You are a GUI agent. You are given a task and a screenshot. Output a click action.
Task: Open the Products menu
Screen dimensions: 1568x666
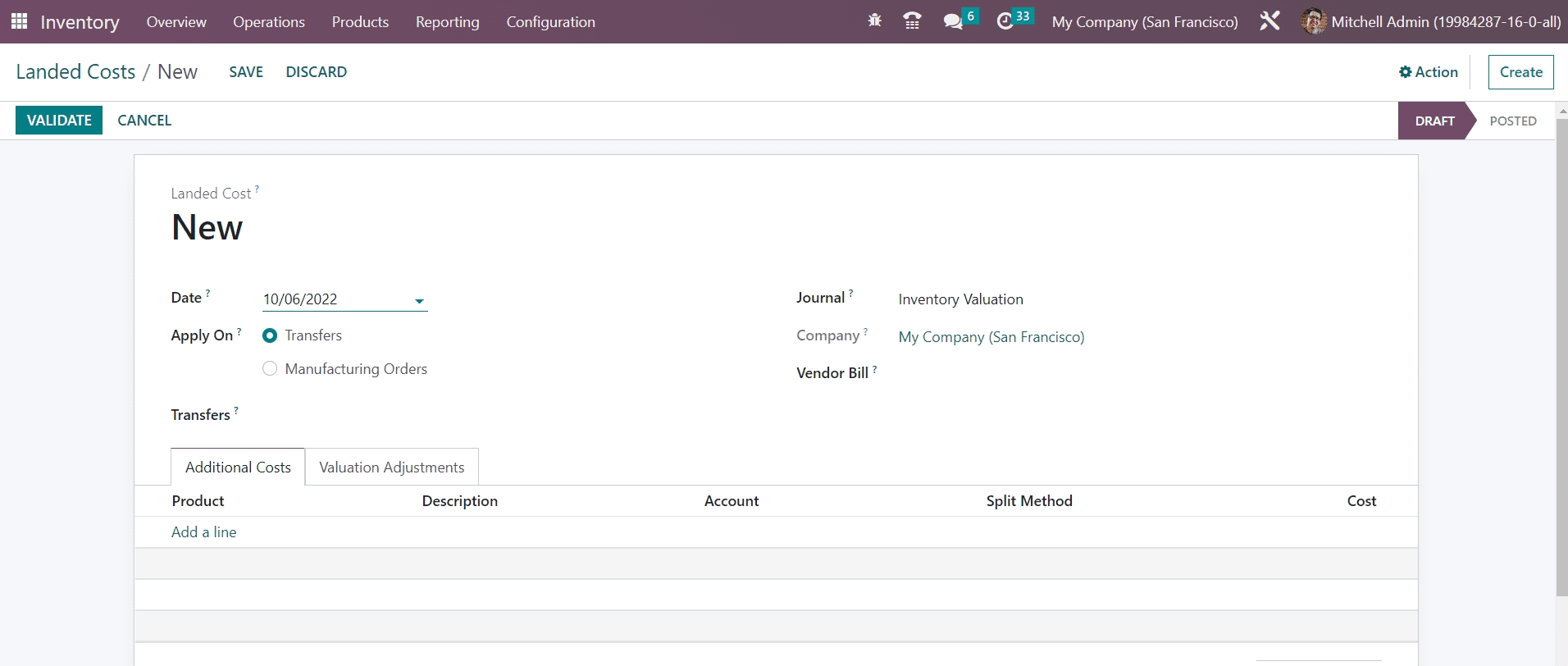tap(360, 22)
